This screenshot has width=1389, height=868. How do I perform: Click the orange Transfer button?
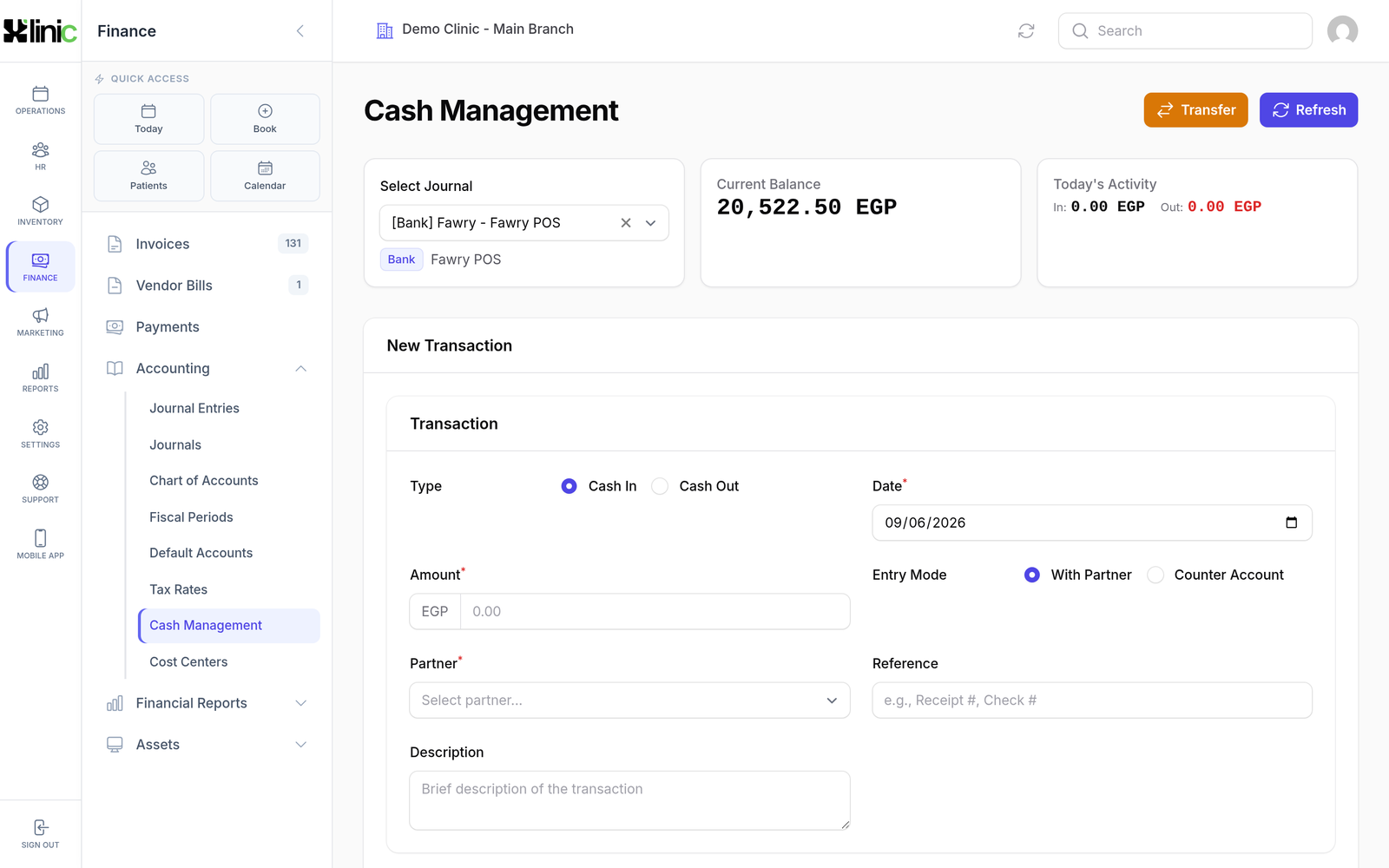tap(1195, 110)
